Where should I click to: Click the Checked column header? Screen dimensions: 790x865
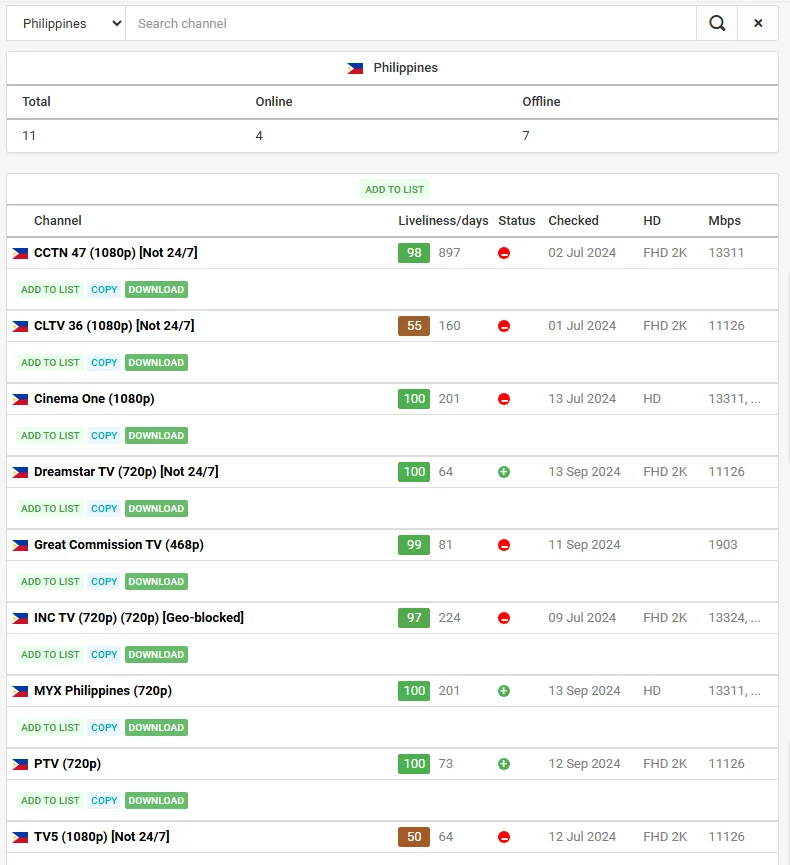(573, 221)
